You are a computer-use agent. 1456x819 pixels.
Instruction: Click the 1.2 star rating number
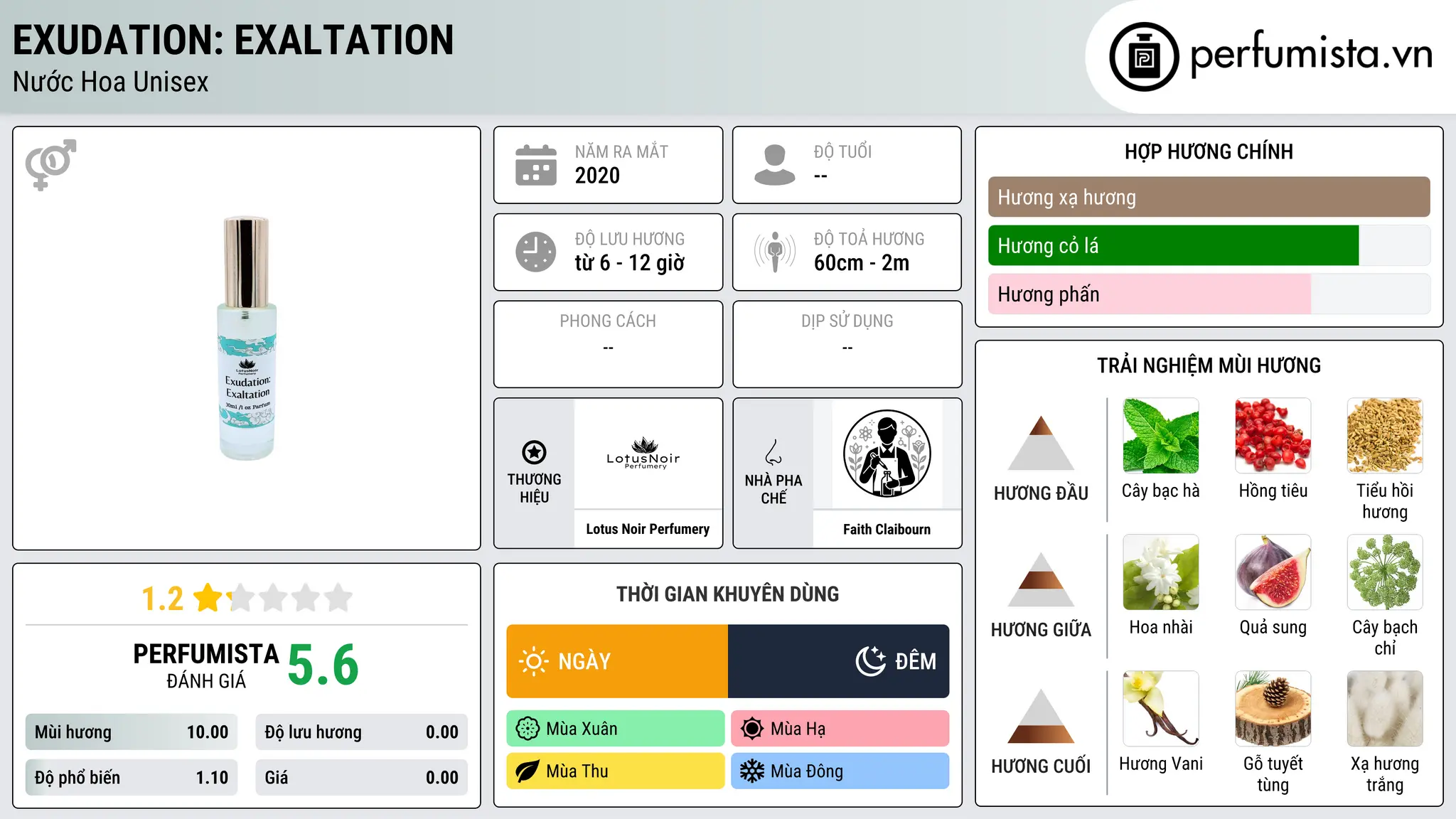click(x=162, y=599)
